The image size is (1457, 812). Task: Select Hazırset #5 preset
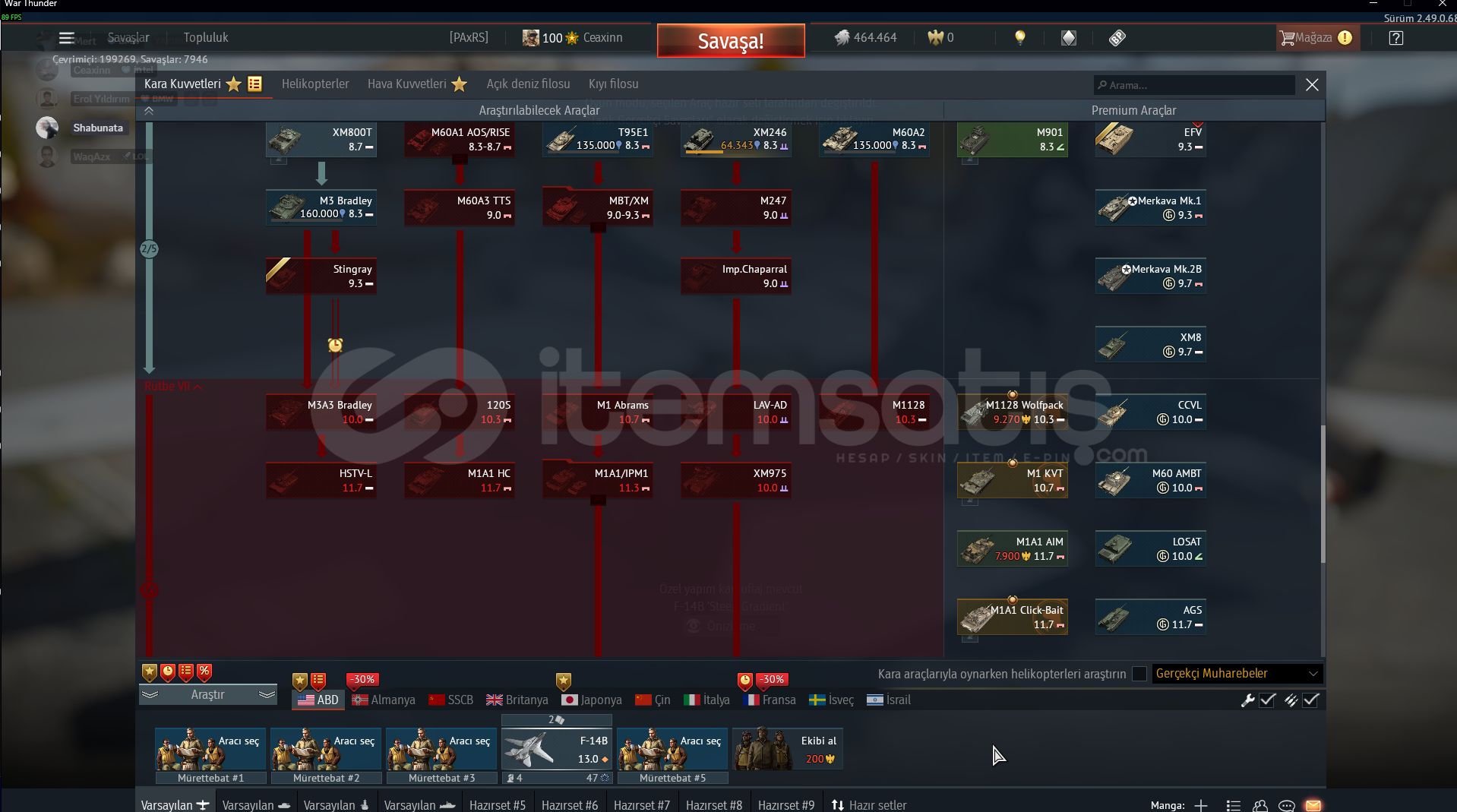click(x=498, y=805)
